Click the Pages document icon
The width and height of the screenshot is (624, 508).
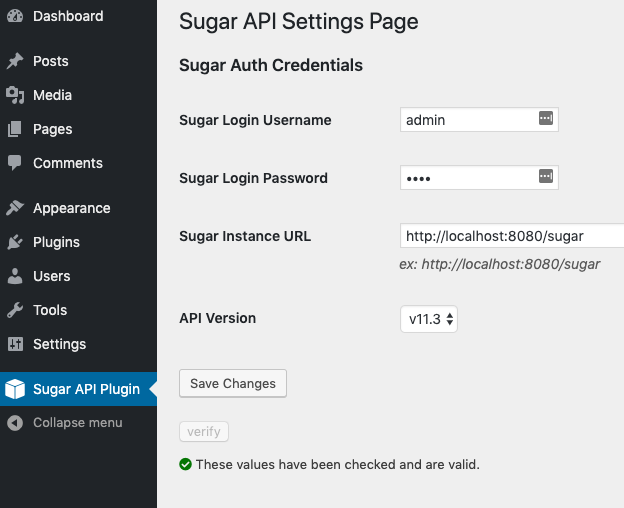tap(15, 129)
